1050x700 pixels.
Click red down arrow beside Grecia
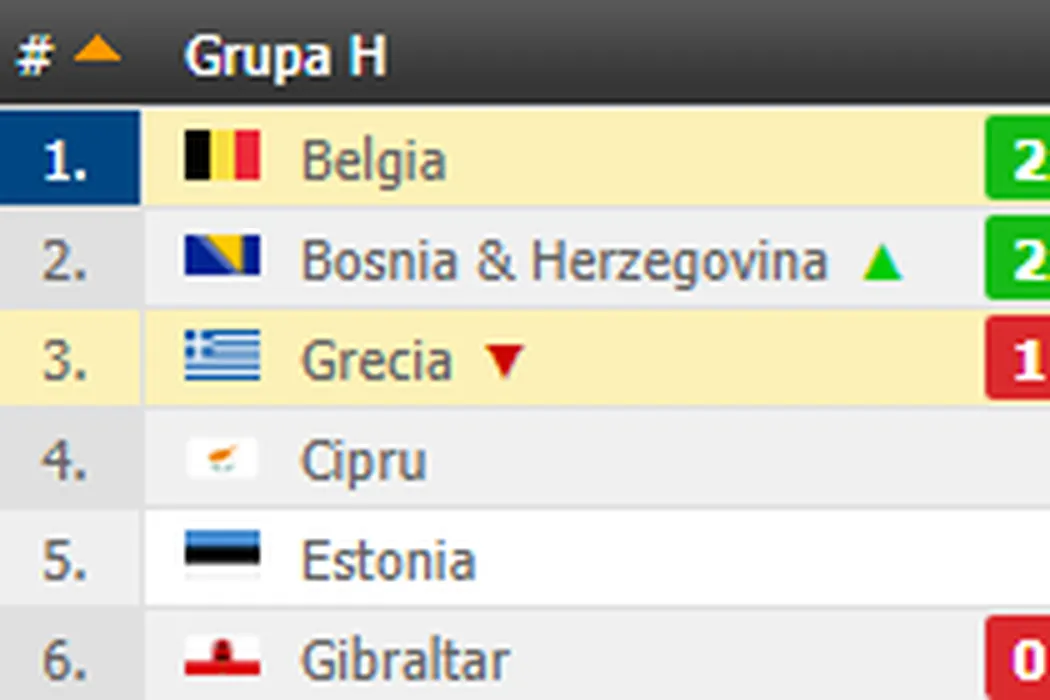coord(503,361)
